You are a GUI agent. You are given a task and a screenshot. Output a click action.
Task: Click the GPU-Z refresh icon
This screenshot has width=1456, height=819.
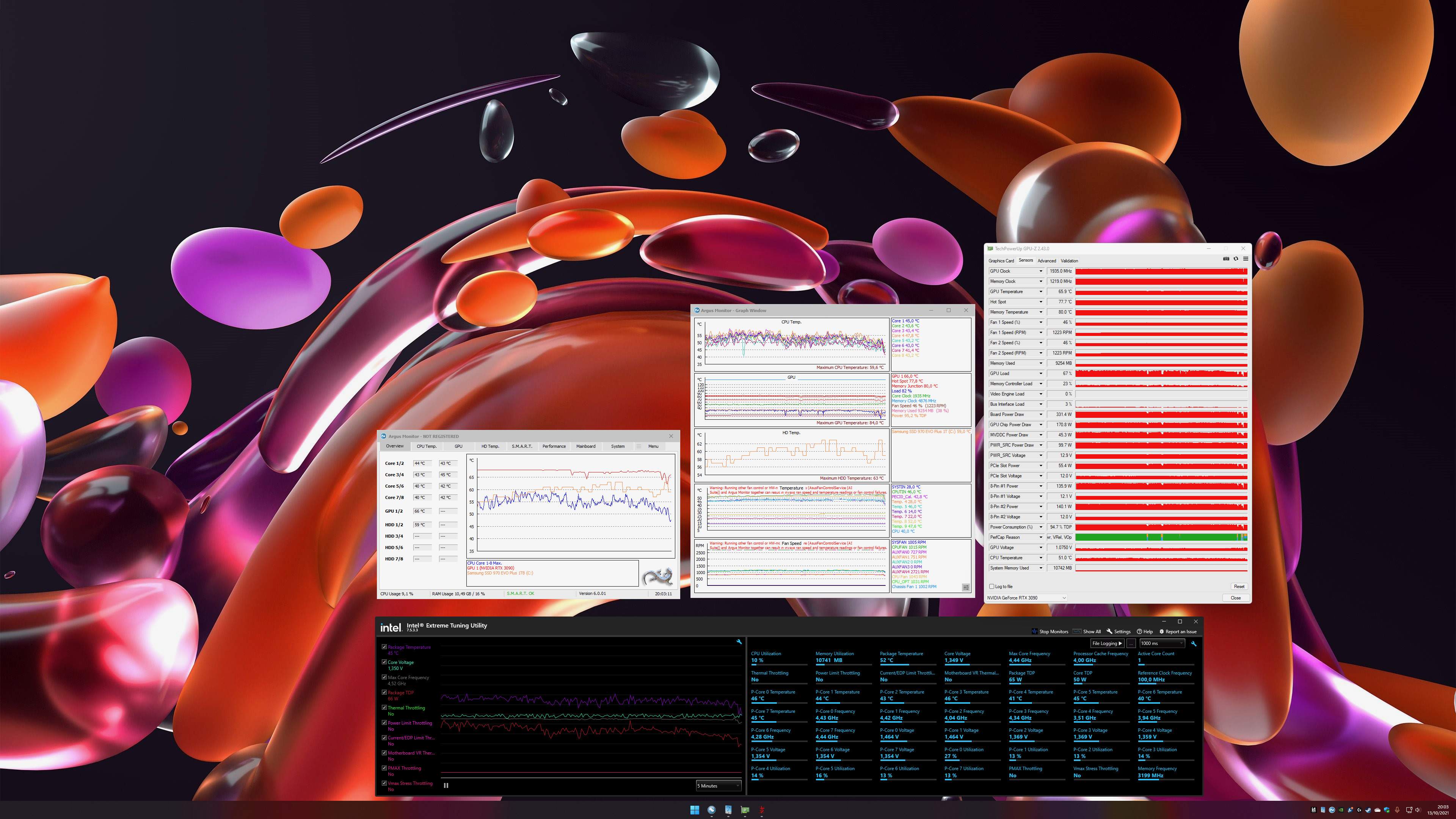click(1236, 259)
